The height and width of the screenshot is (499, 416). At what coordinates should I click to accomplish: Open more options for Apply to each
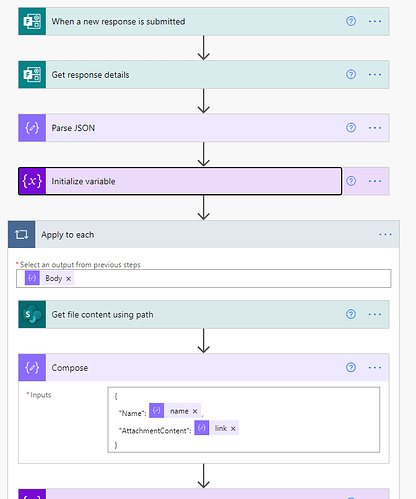point(385,234)
